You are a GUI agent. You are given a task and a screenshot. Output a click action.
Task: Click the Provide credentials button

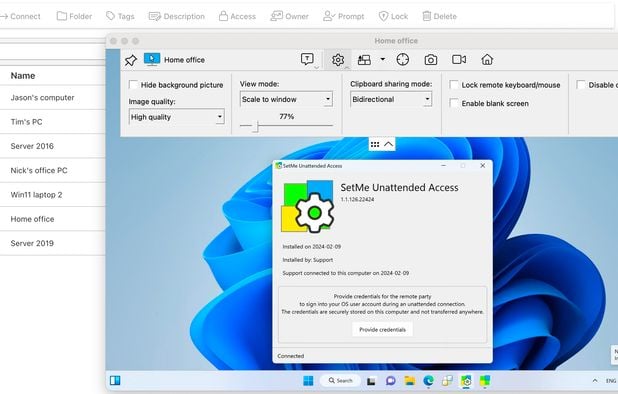pyautogui.click(x=382, y=330)
